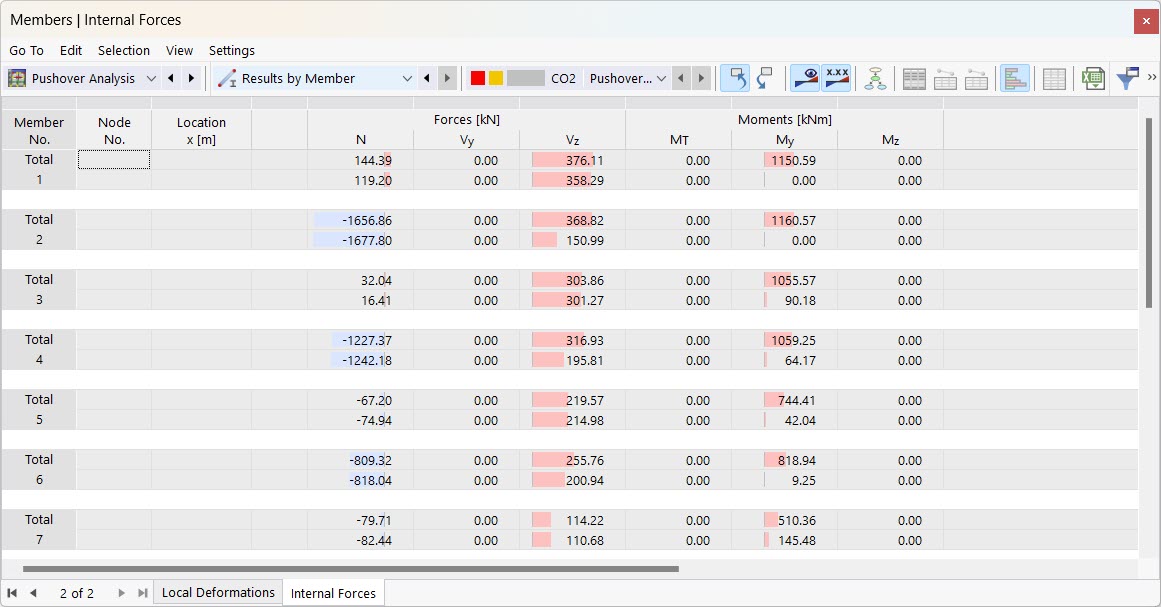Open the Results by Member dropdown
Image resolution: width=1161 pixels, height=607 pixels.
coord(408,78)
